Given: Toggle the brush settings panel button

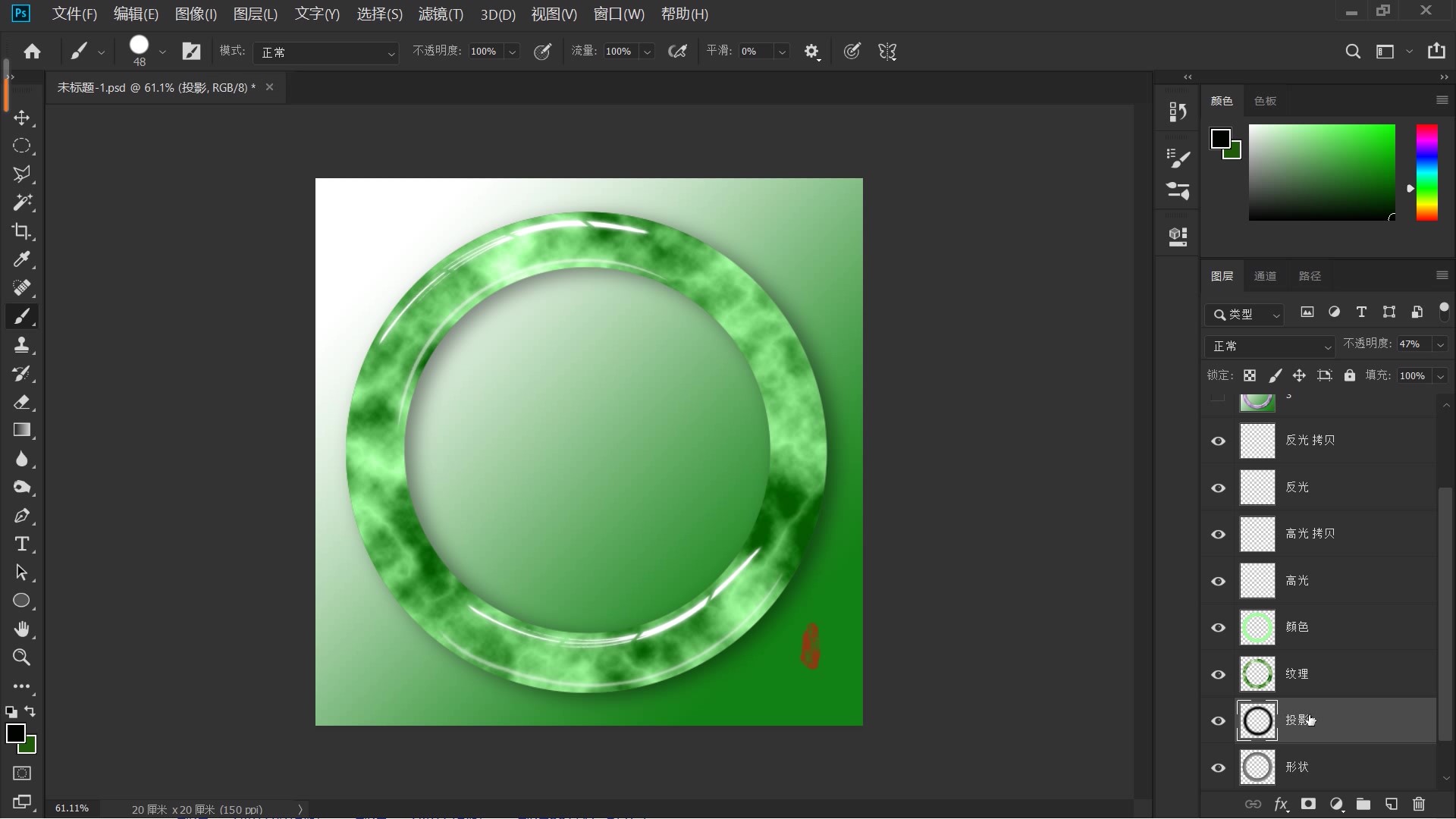Looking at the screenshot, I should 192,52.
